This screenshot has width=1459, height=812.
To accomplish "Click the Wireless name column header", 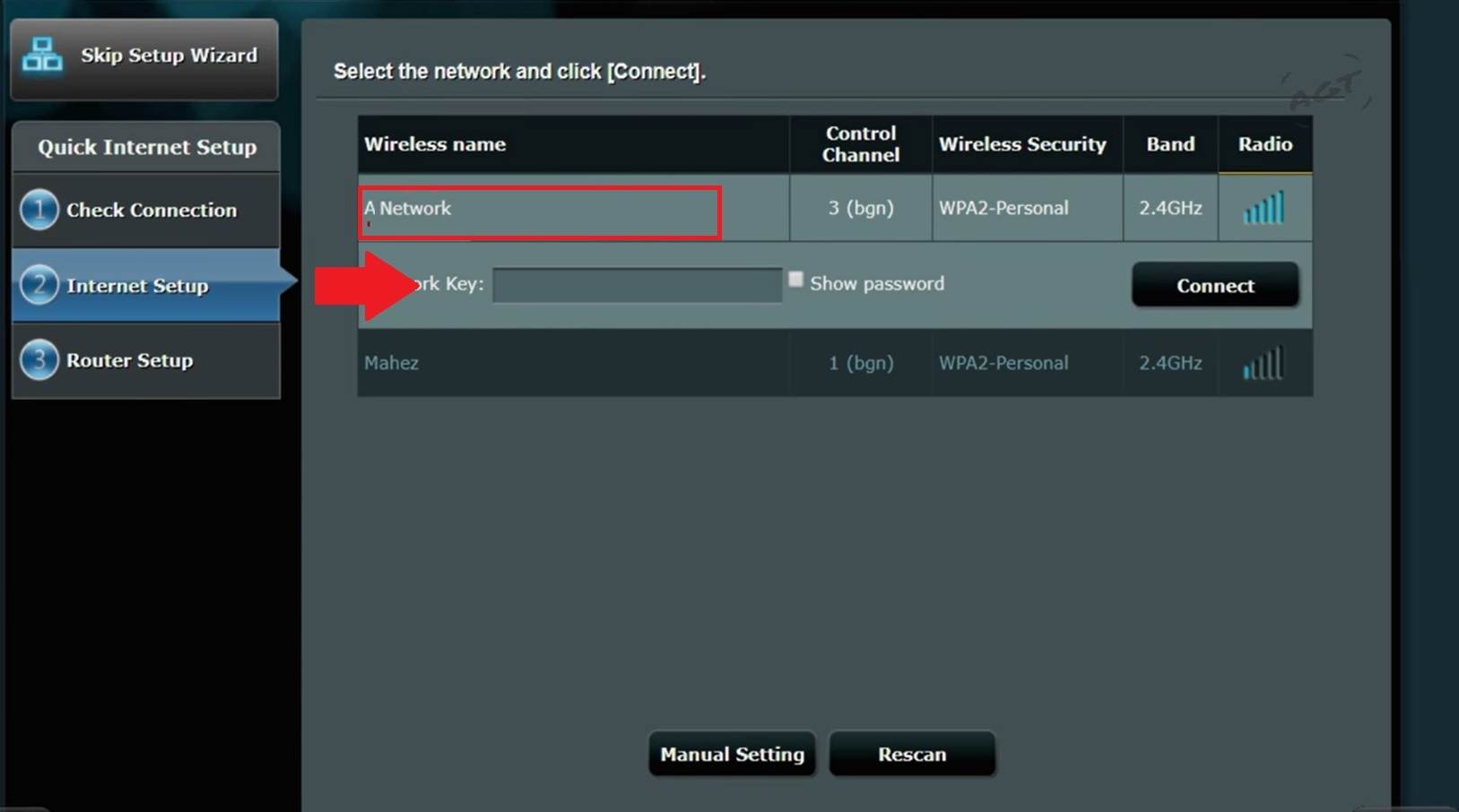I will [x=435, y=144].
